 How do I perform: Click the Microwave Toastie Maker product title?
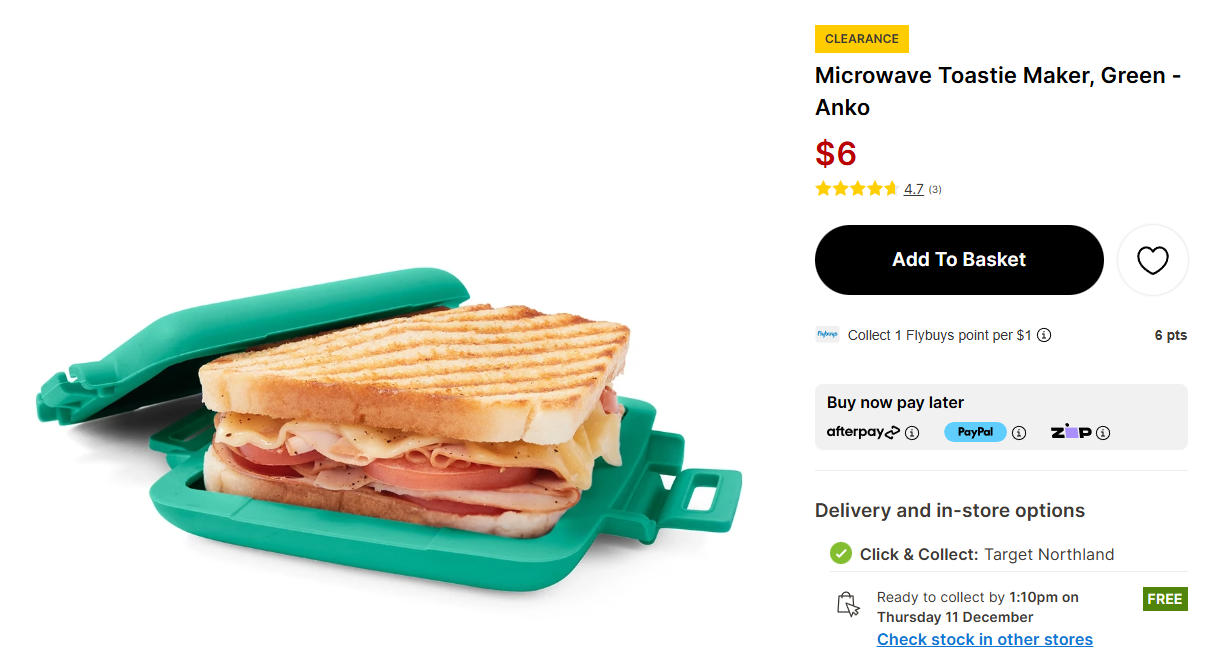pyautogui.click(x=997, y=91)
